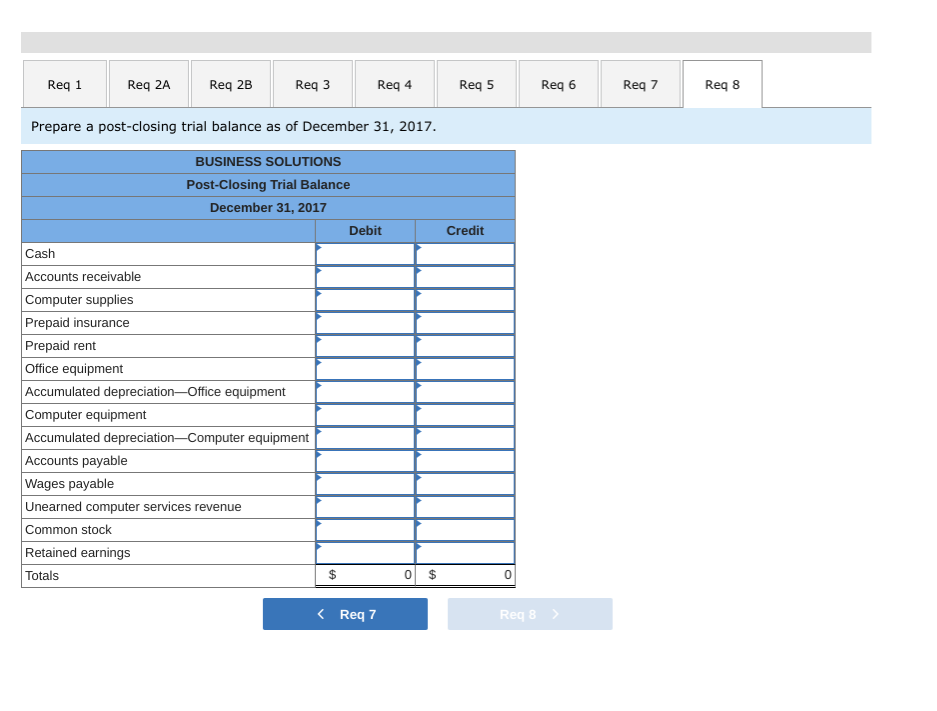
Task: Click Prepaid rent debit cell
Action: 365,346
